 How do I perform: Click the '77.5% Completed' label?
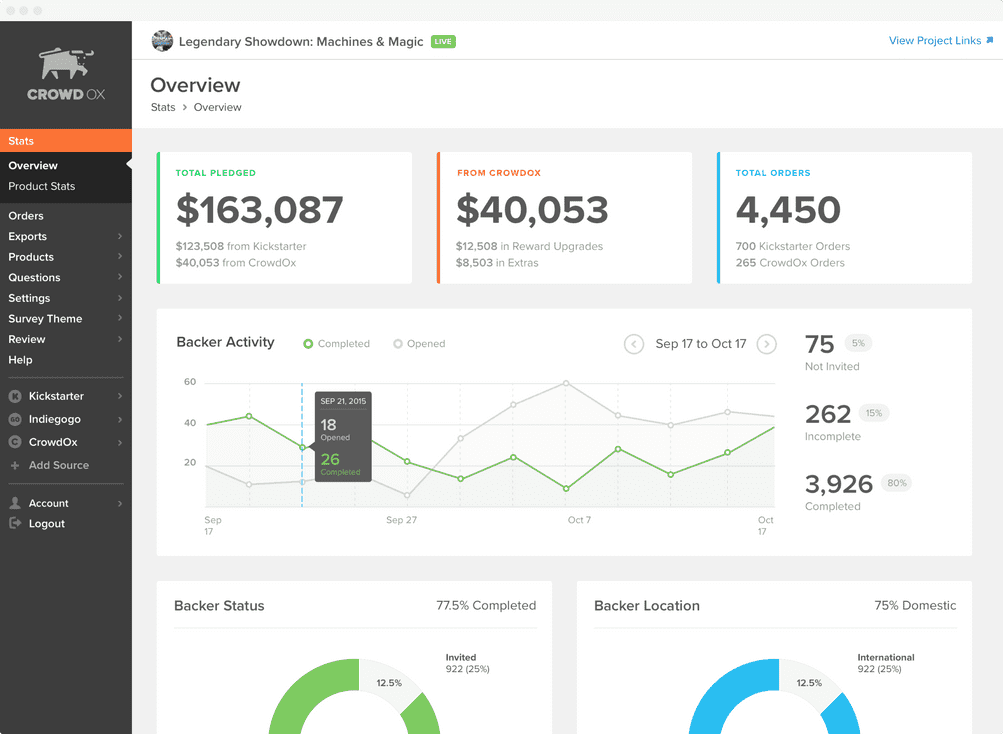click(x=486, y=605)
